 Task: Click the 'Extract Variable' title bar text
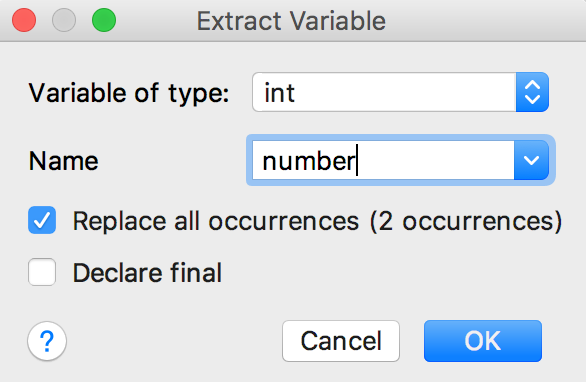point(291,21)
